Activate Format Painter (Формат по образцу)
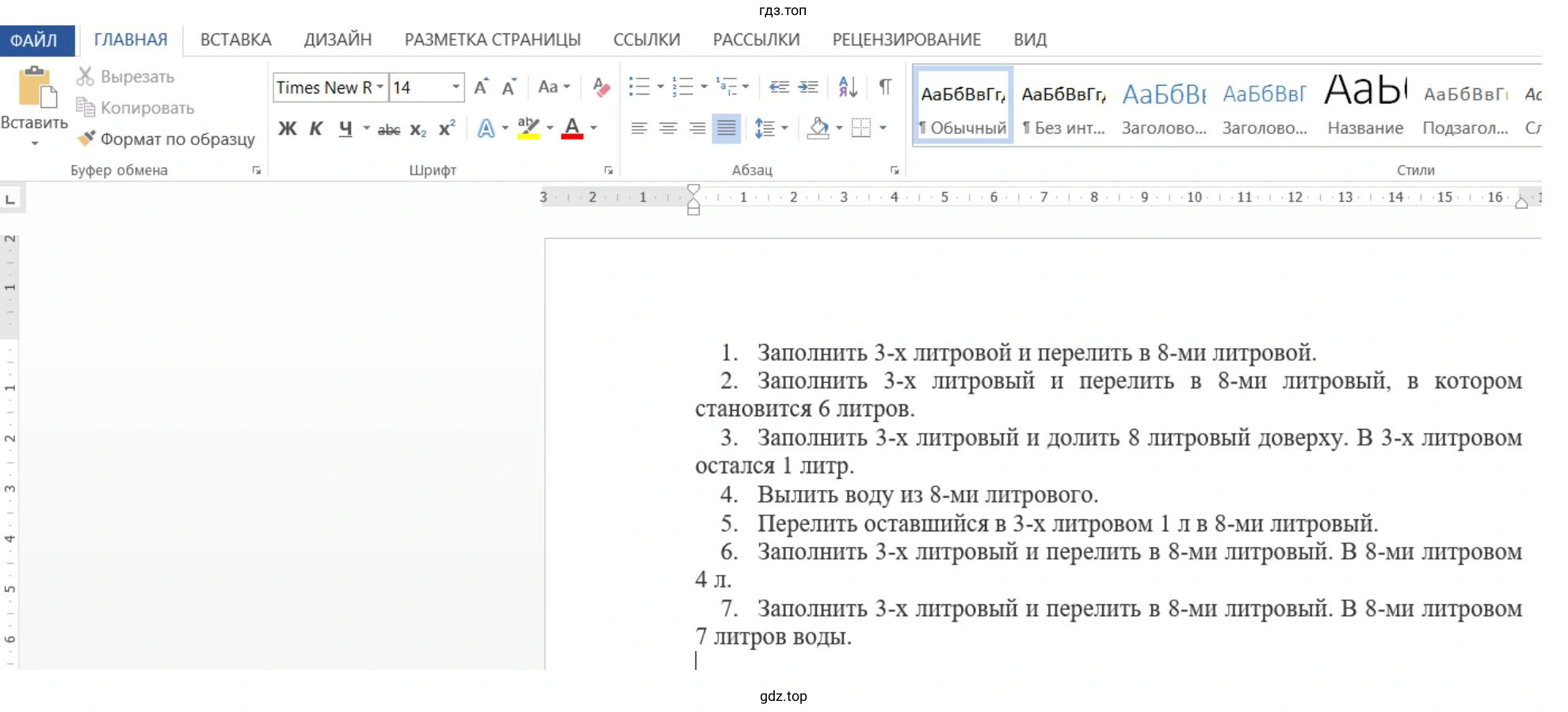 coord(166,139)
